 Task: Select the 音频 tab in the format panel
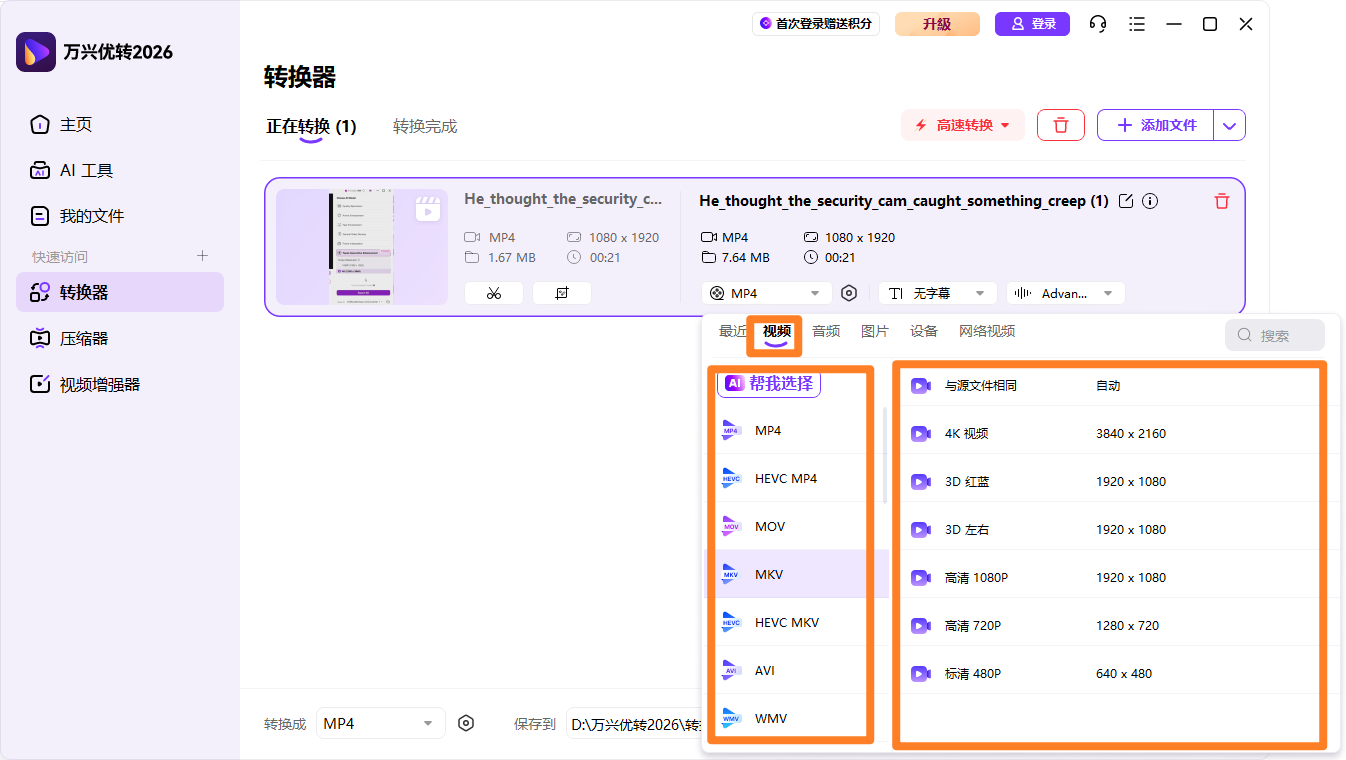pyautogui.click(x=825, y=330)
